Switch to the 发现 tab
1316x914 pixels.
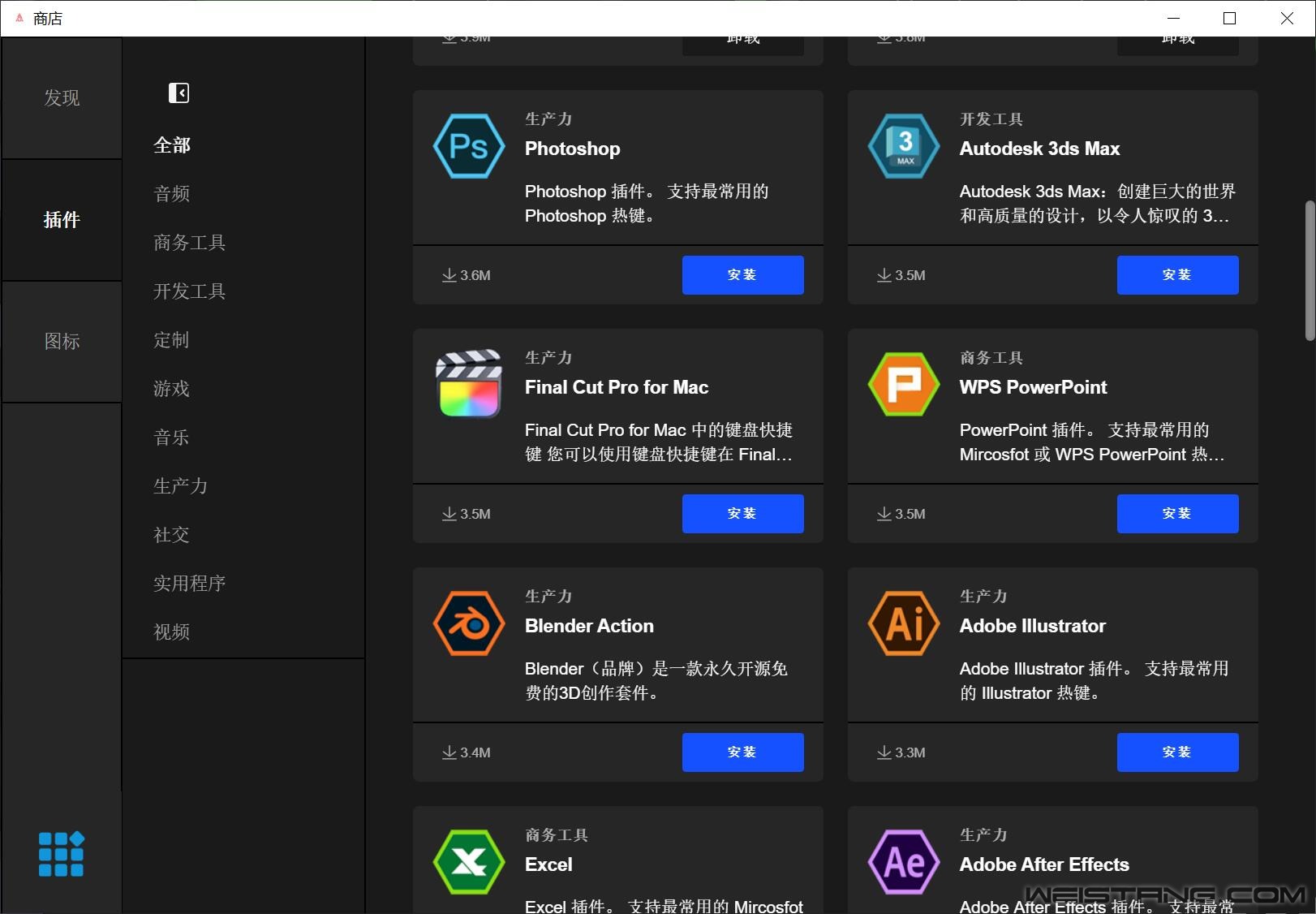coord(62,98)
